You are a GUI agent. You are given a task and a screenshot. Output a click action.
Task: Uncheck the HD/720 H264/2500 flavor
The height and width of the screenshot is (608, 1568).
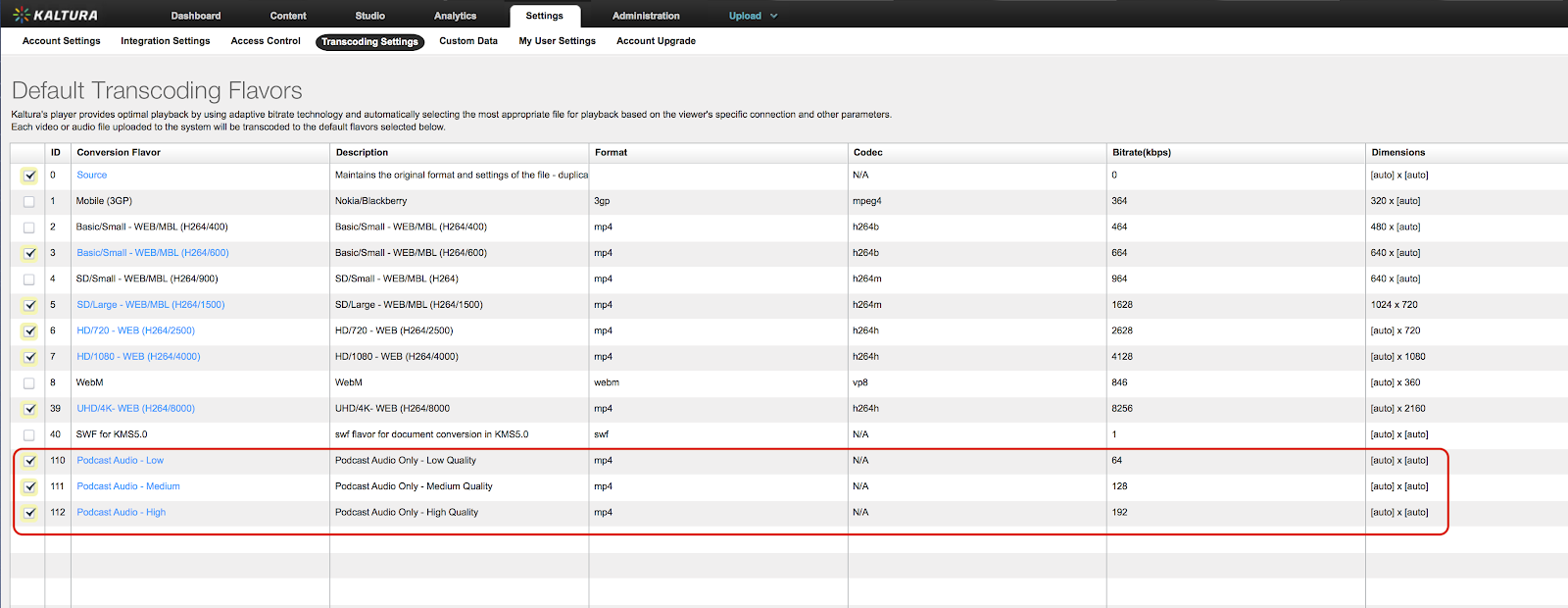coord(29,331)
